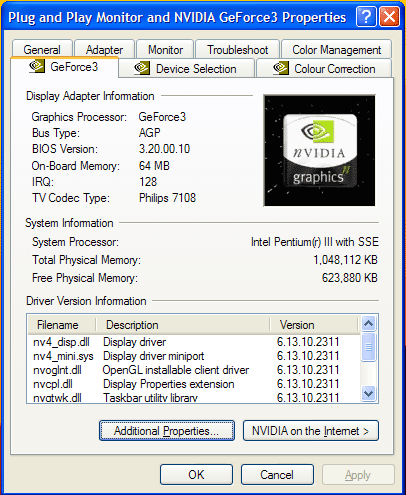Select the Monitor tab
The height and width of the screenshot is (495, 406).
pos(165,50)
